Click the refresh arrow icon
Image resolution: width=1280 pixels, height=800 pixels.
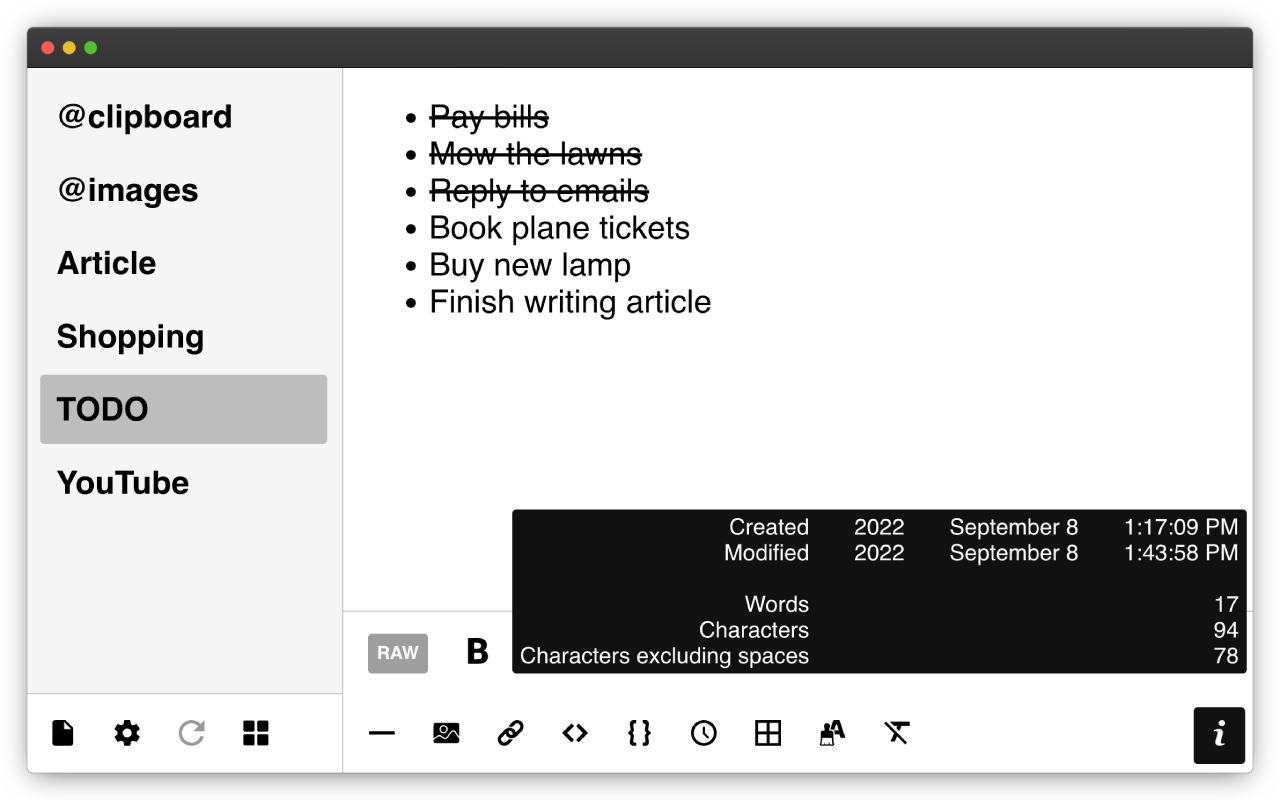point(191,733)
